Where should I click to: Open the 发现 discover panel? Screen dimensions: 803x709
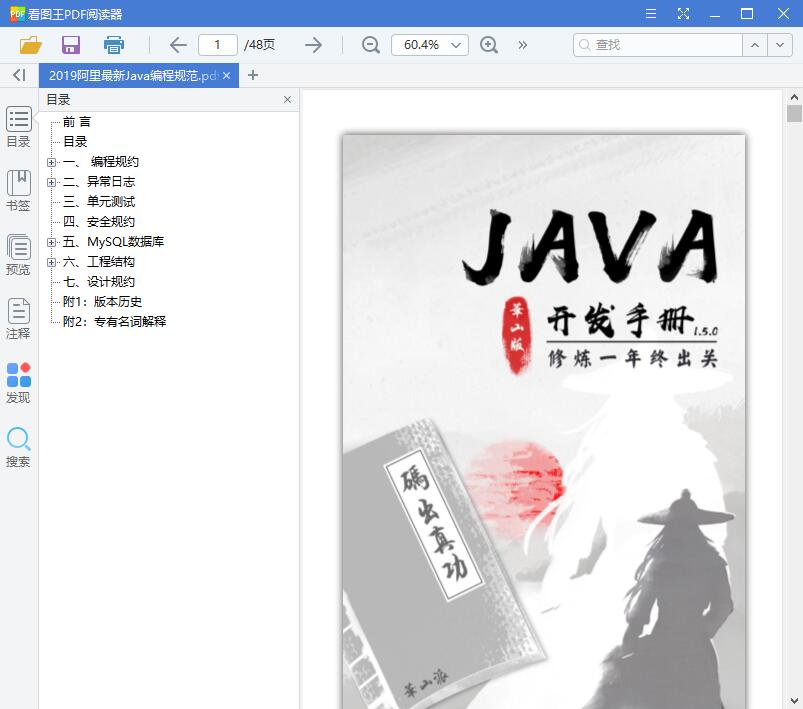[18, 383]
